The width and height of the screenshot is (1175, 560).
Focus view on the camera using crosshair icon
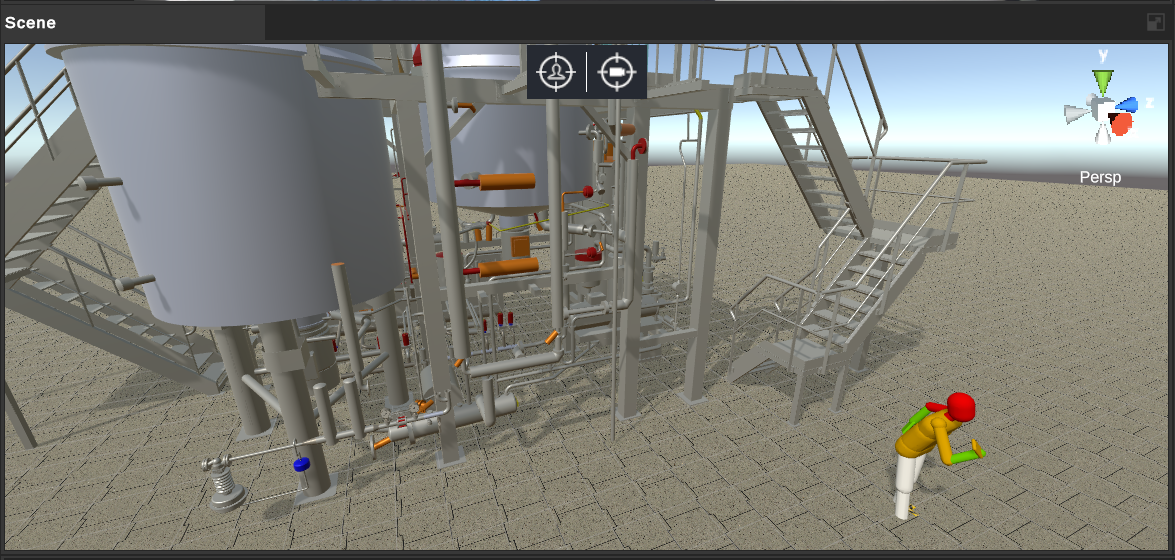pos(617,72)
